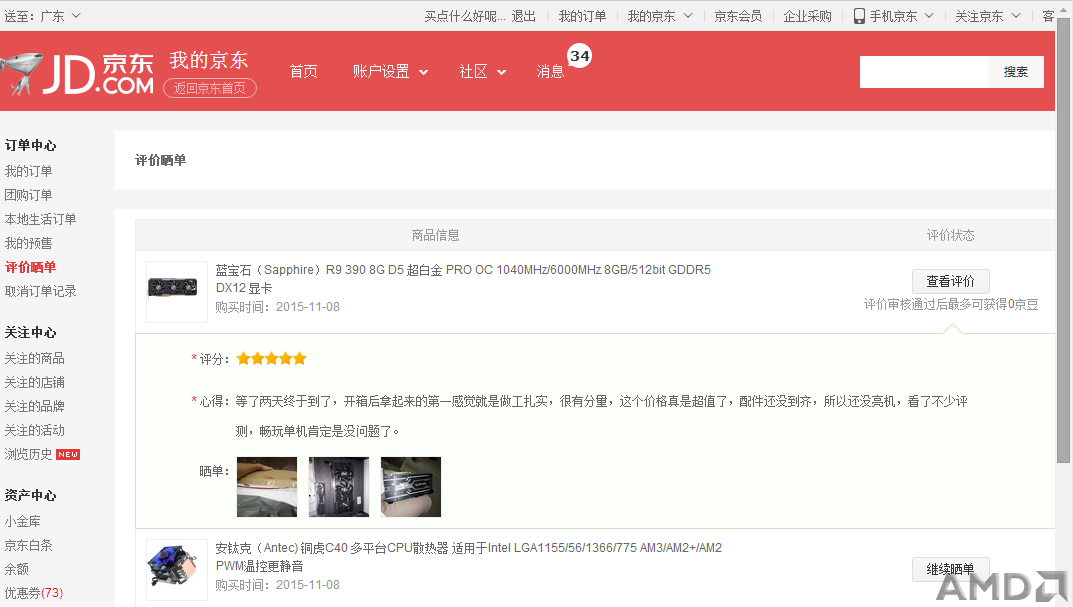Click the 返回京东首页 button
Image resolution: width=1073 pixels, height=607 pixels.
[209, 88]
